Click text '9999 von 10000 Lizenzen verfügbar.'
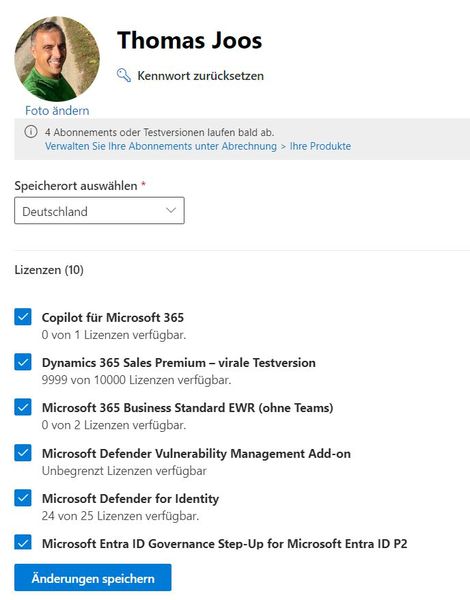 coord(136,380)
